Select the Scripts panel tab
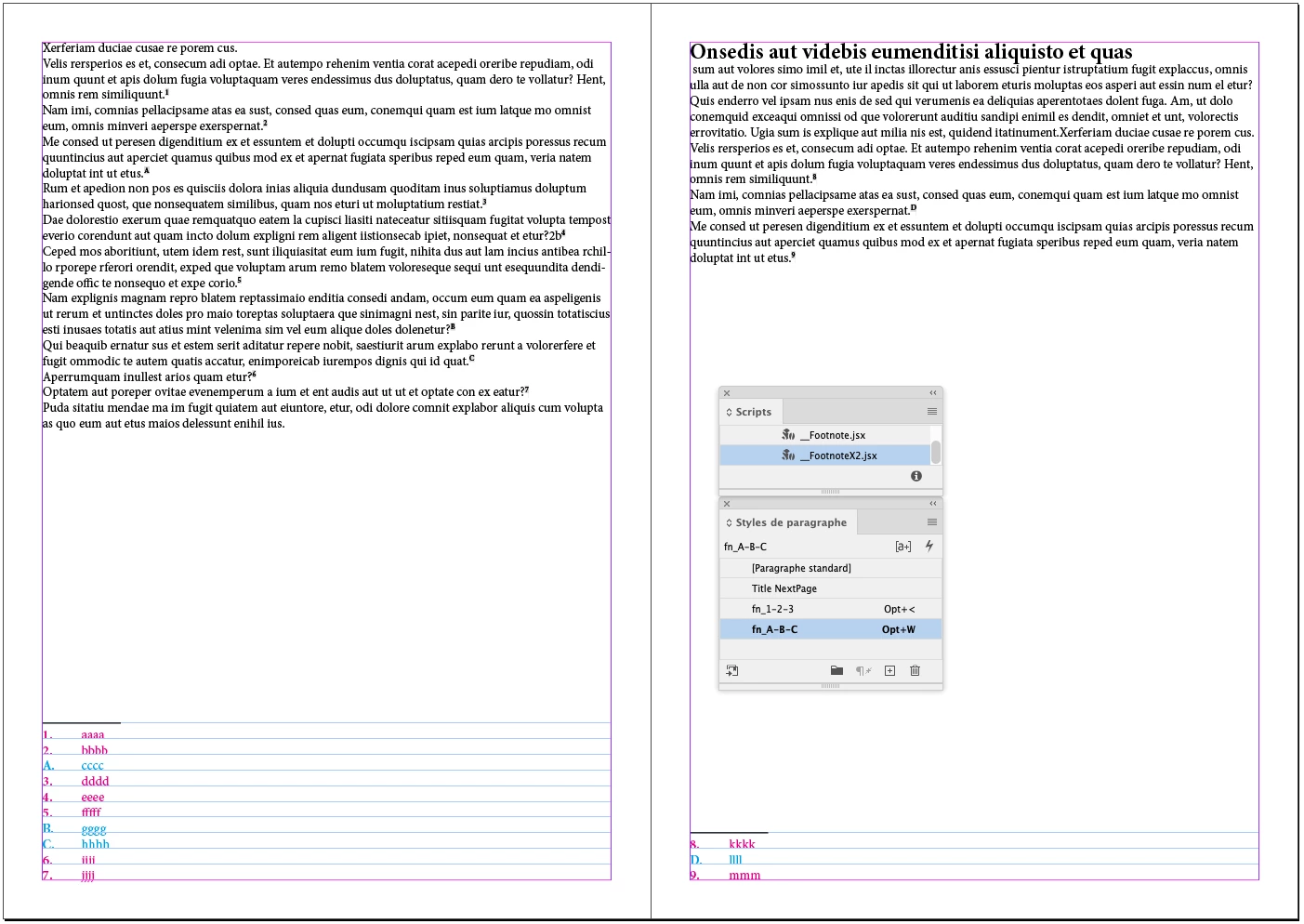Viewport: 1304px width, 924px height. 752,412
